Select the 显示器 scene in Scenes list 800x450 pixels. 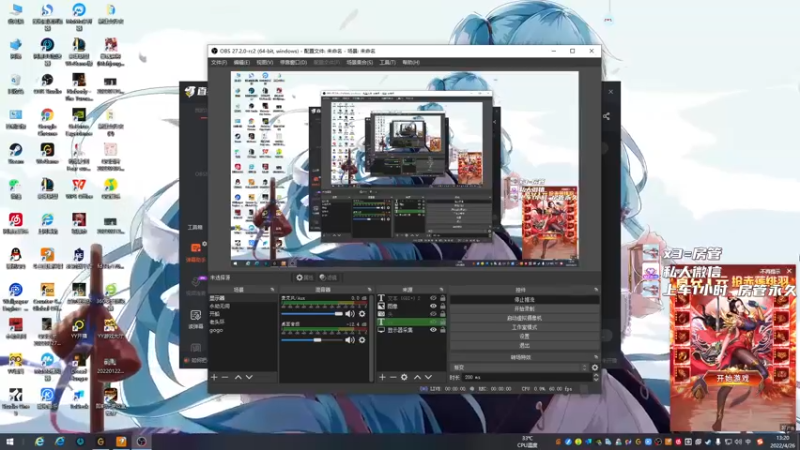click(x=242, y=298)
